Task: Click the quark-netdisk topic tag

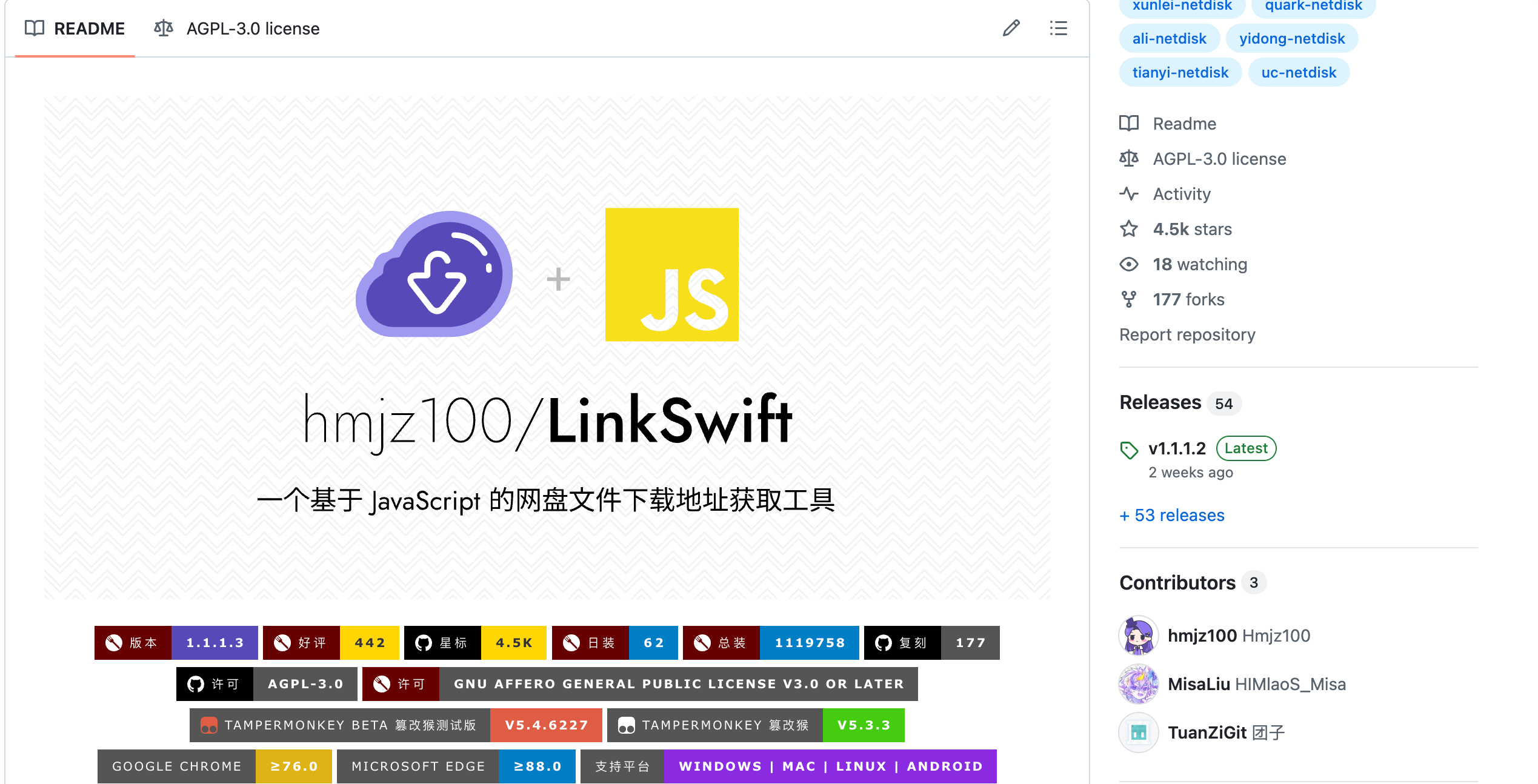Action: click(x=1314, y=6)
